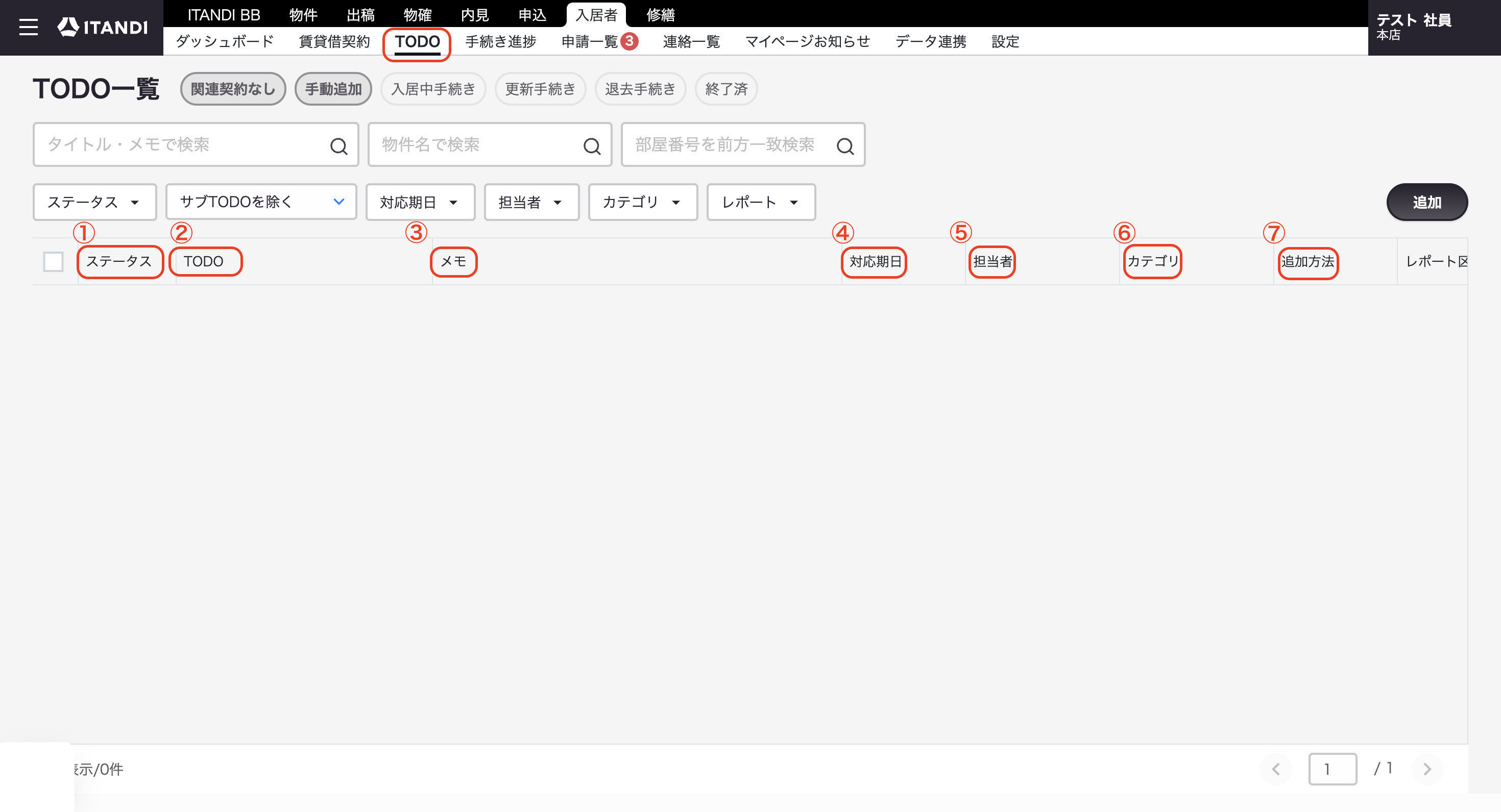The height and width of the screenshot is (812, 1501).
Task: Open the ステータス filter dropdown
Action: [x=95, y=202]
